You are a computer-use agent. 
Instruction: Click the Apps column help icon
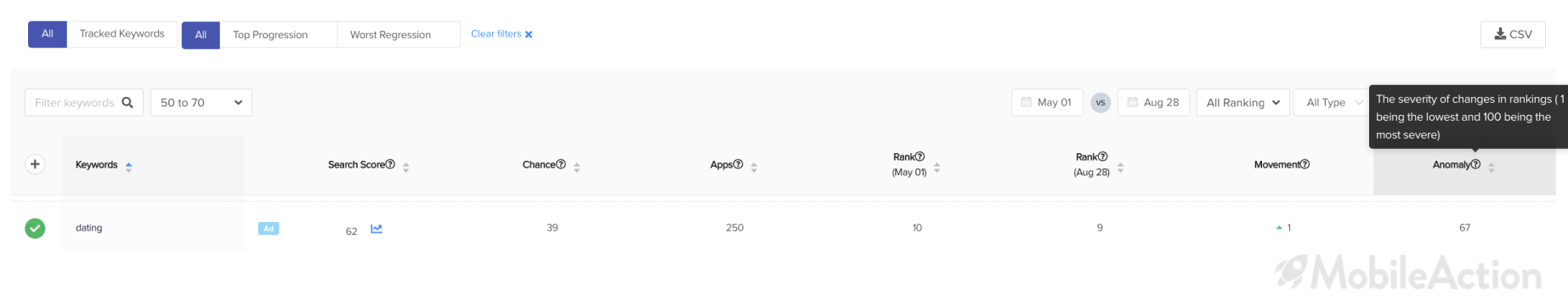(x=738, y=164)
